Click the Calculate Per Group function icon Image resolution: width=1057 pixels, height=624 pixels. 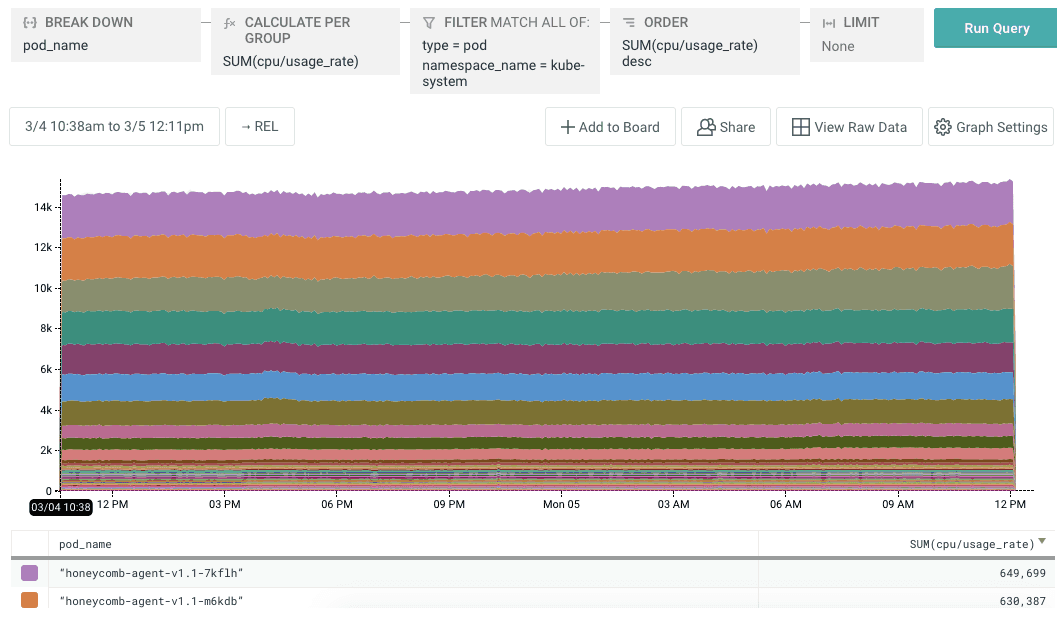coord(230,22)
